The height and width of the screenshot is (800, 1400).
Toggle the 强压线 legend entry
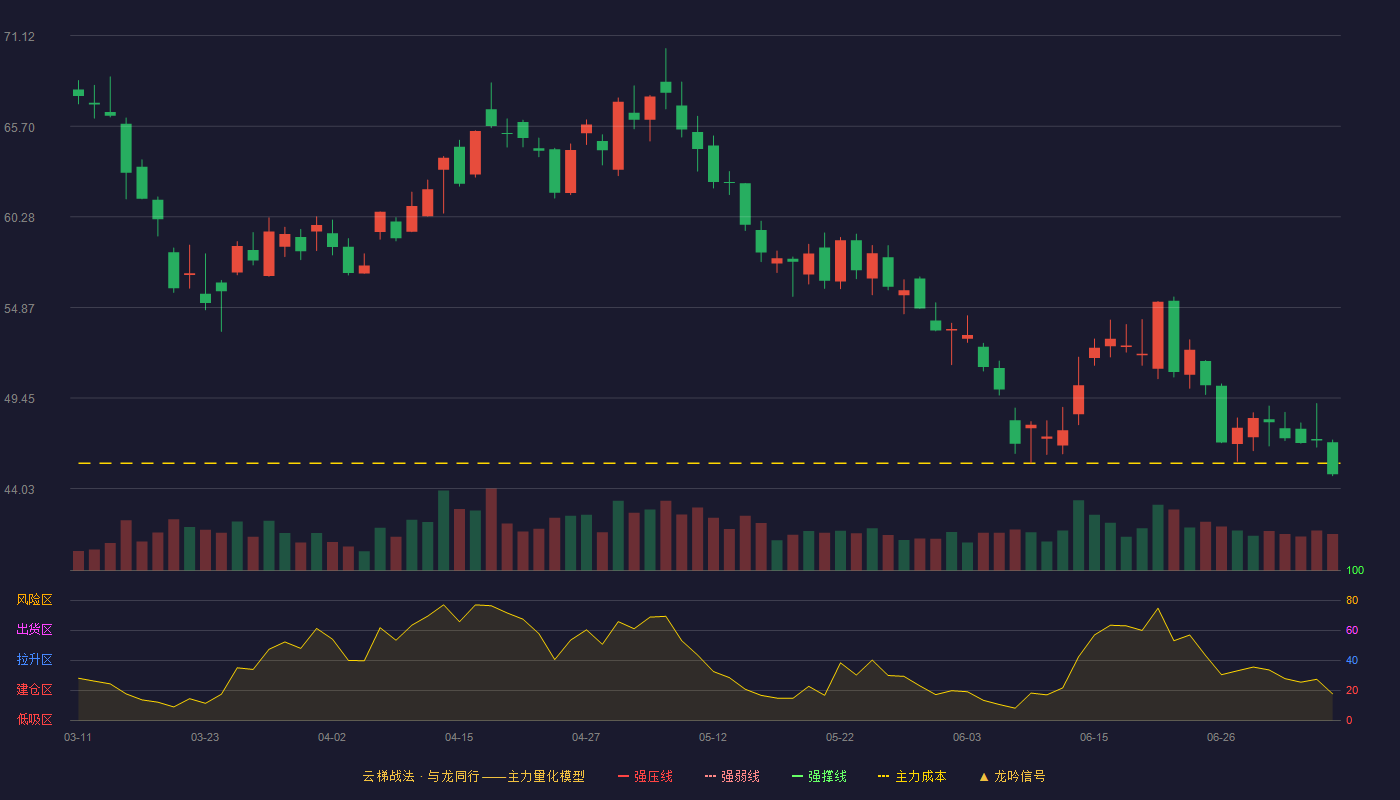[x=645, y=776]
